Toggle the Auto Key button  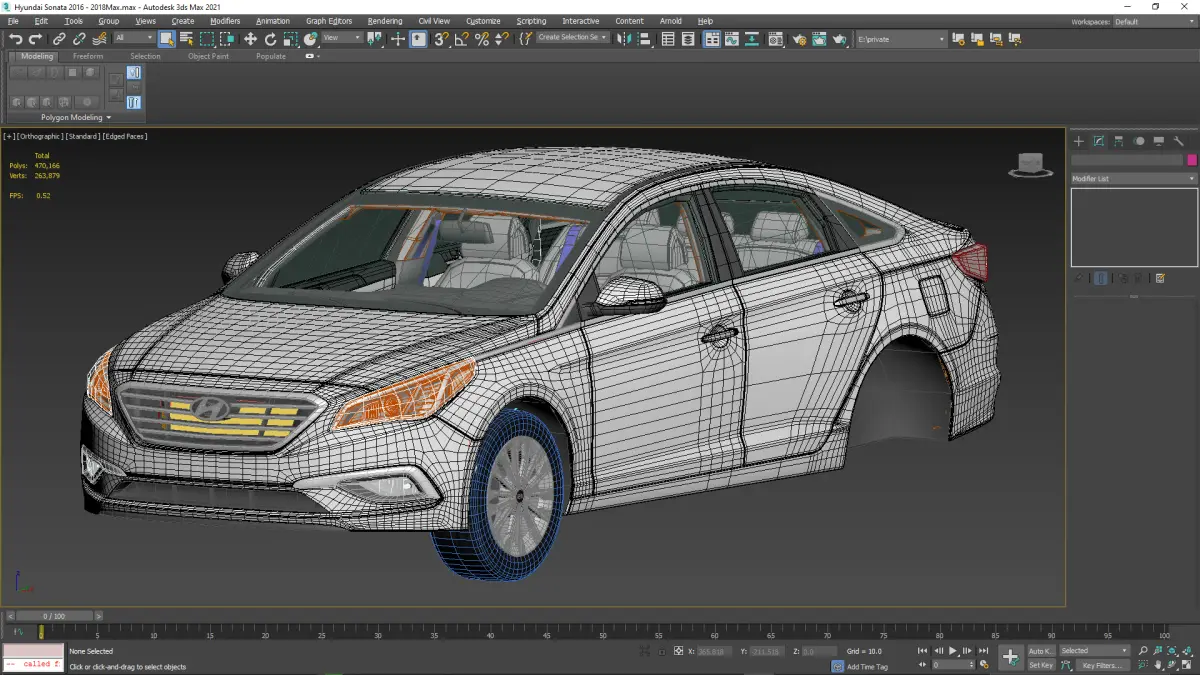coord(1041,651)
